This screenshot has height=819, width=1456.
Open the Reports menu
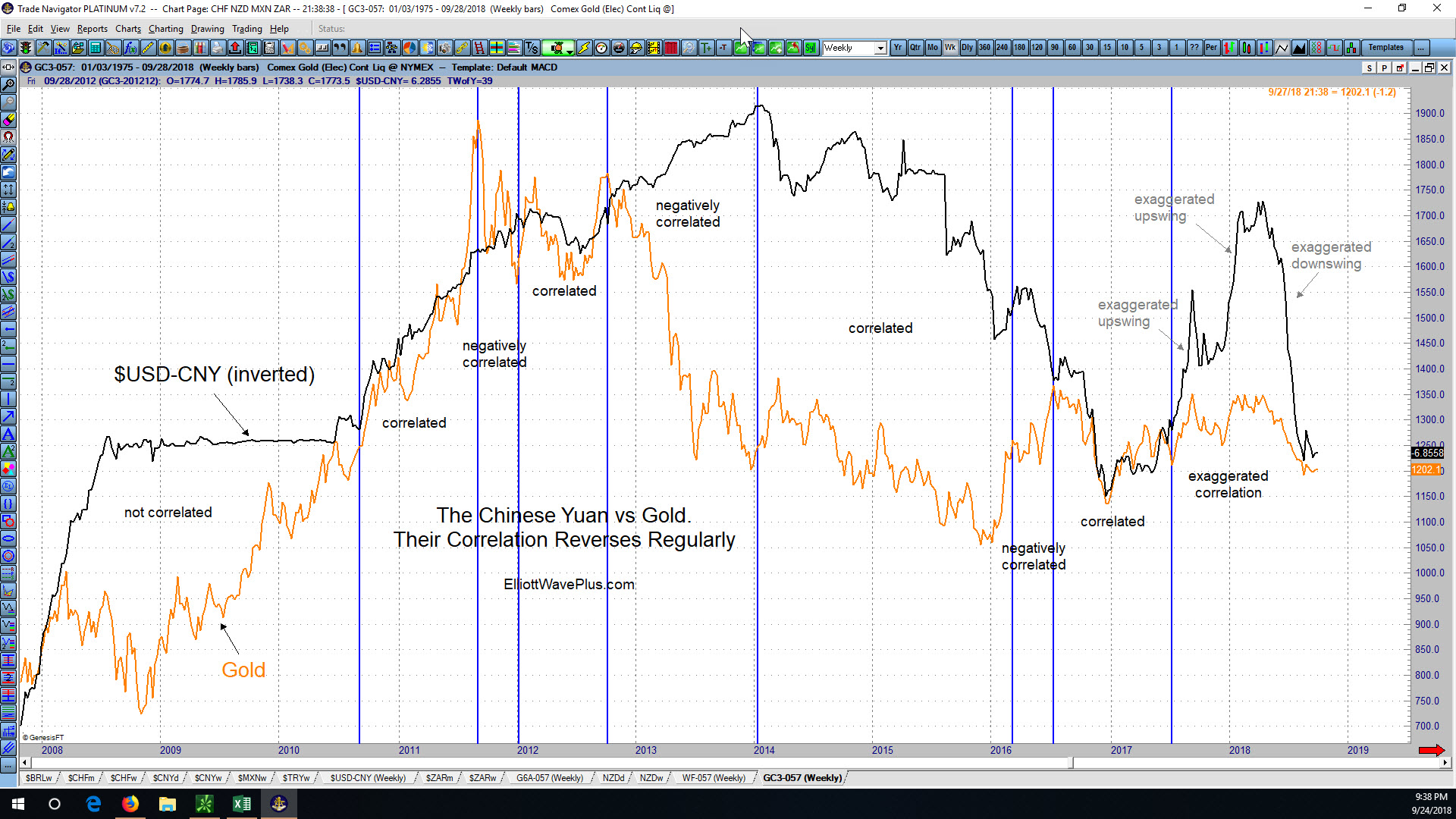coord(93,29)
